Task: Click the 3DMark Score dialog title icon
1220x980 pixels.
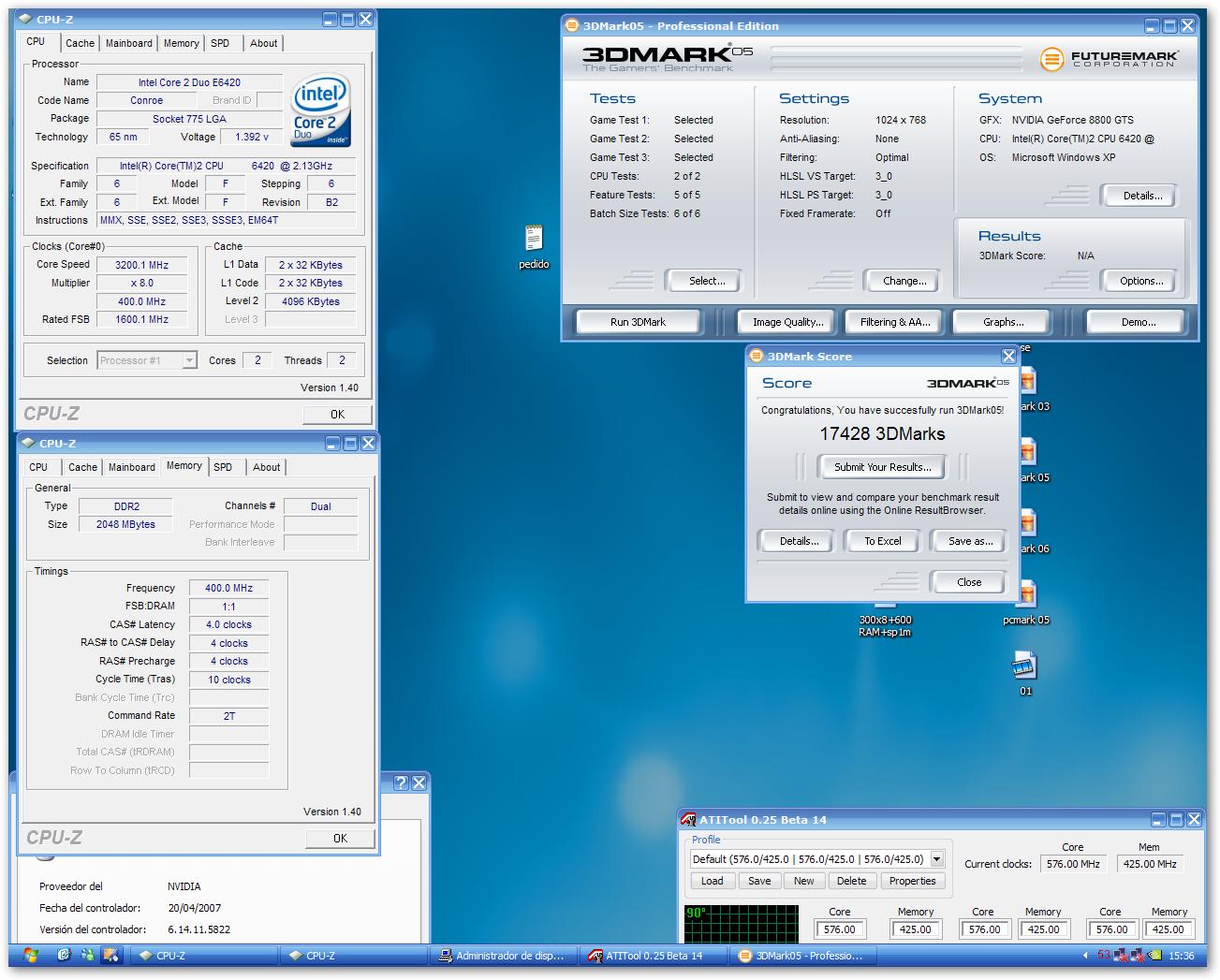Action: point(757,357)
